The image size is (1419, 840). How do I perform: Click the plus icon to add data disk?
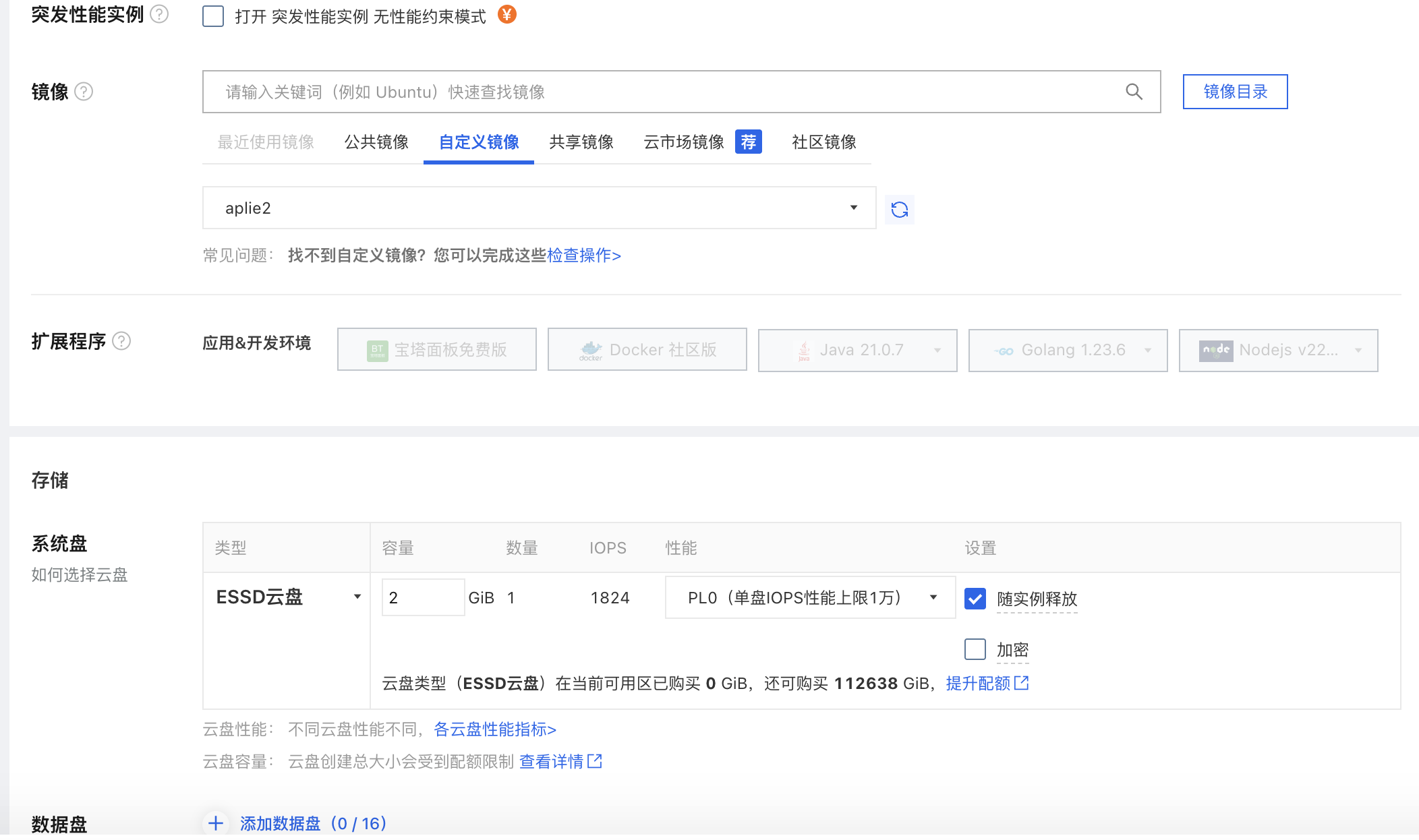(x=216, y=823)
